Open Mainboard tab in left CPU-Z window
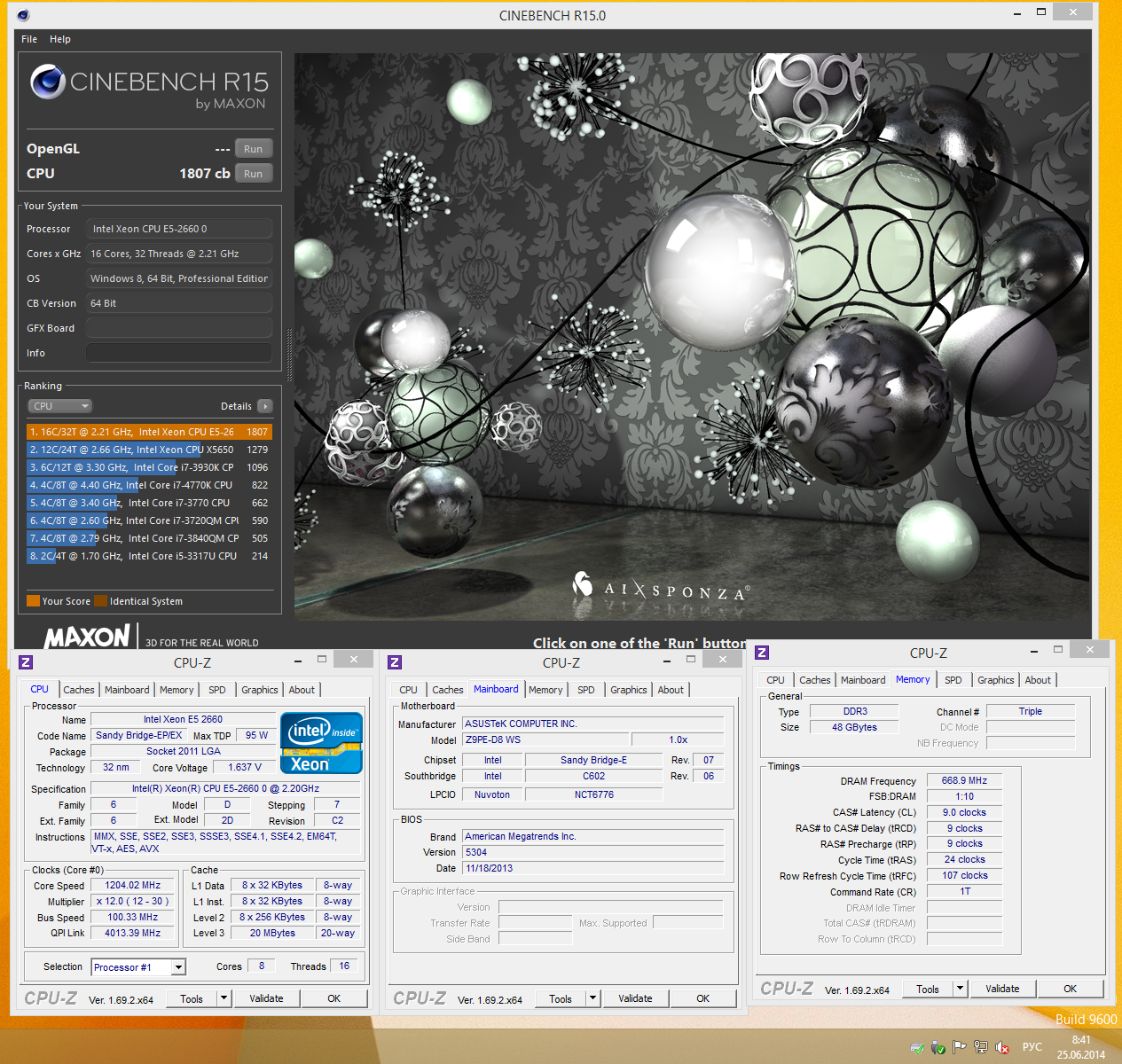 (x=127, y=690)
